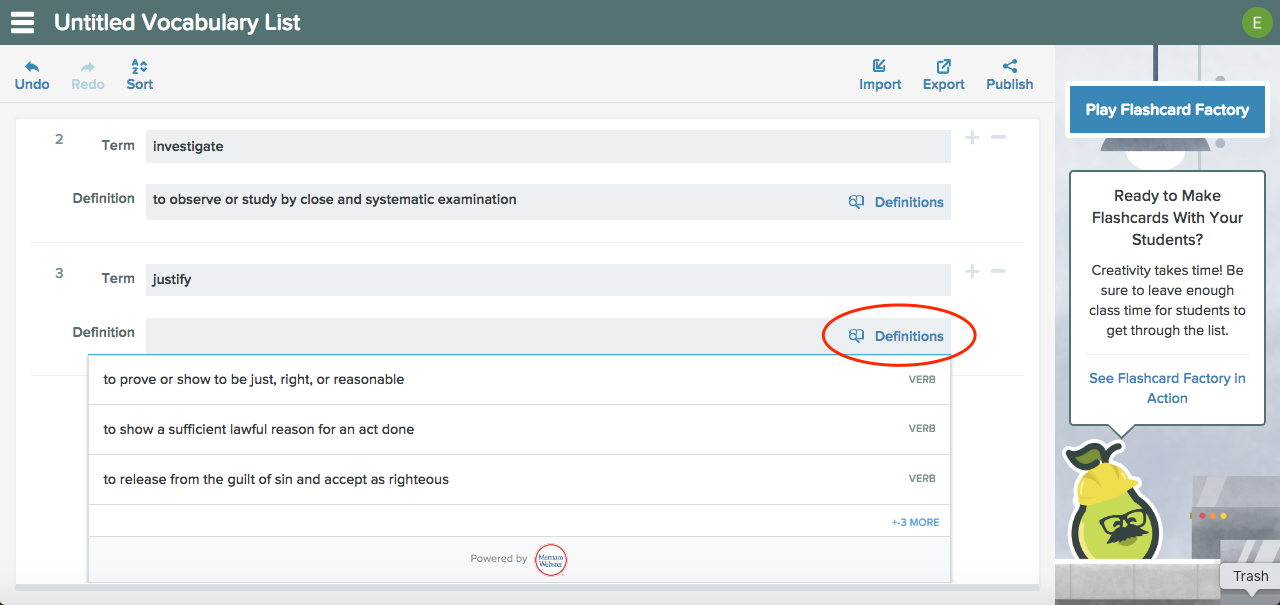Click the Undo arrow icon
1280x605 pixels.
pyautogui.click(x=32, y=67)
